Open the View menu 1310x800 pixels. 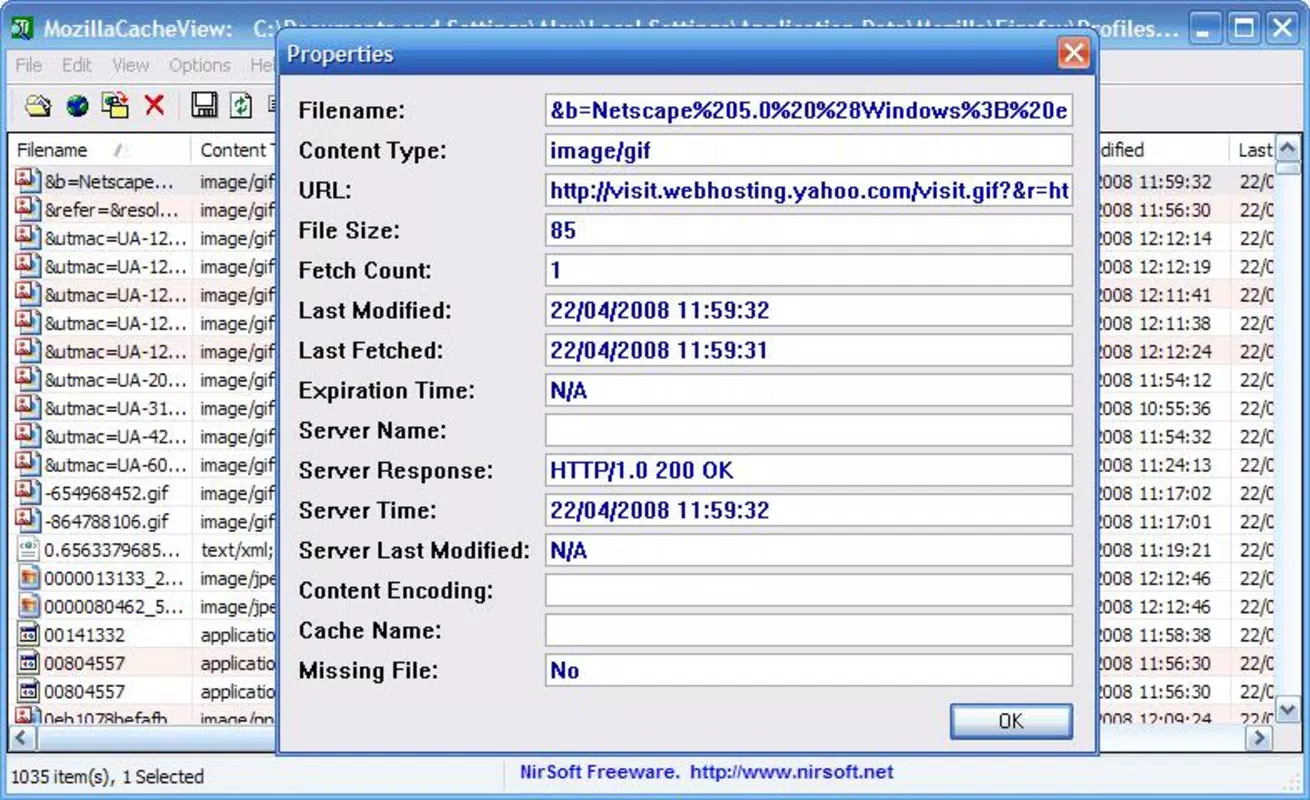click(x=130, y=65)
